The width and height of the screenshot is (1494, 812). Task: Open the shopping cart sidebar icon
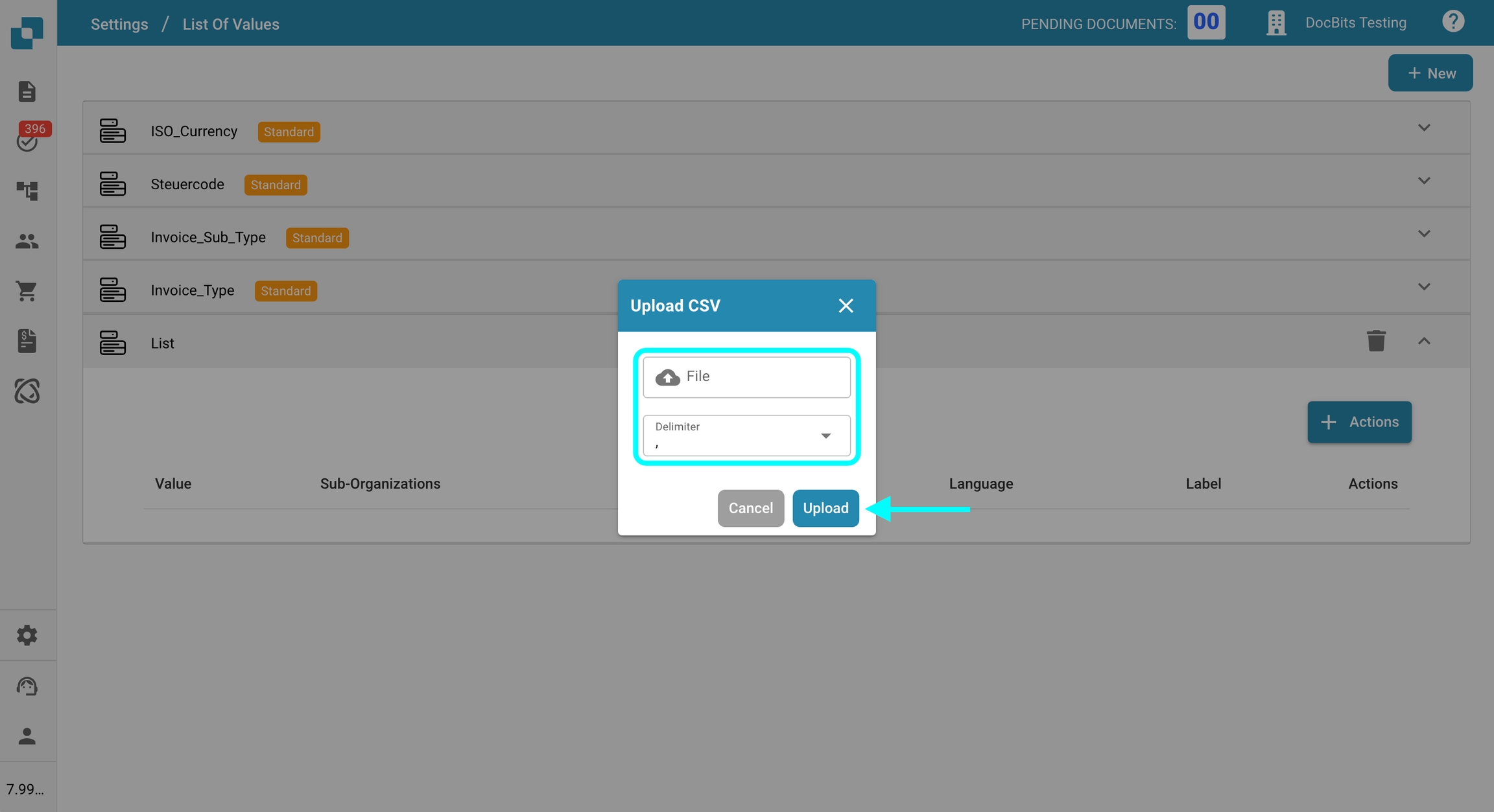tap(27, 291)
